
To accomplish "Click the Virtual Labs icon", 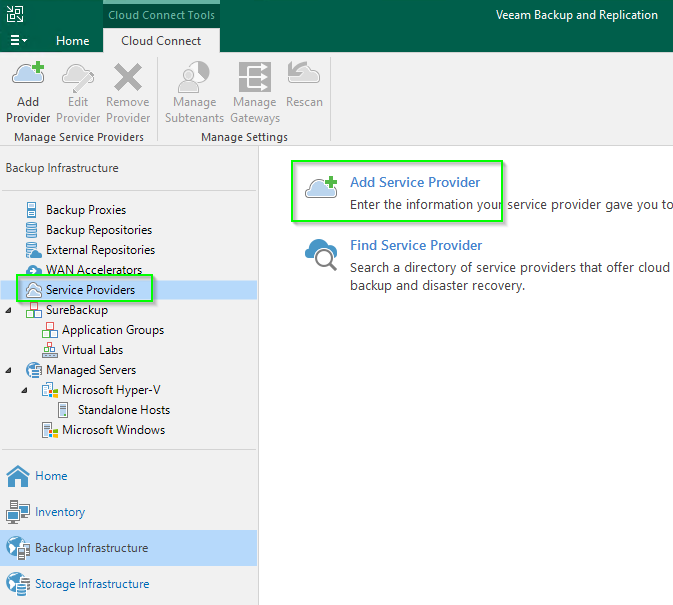I will (x=50, y=350).
